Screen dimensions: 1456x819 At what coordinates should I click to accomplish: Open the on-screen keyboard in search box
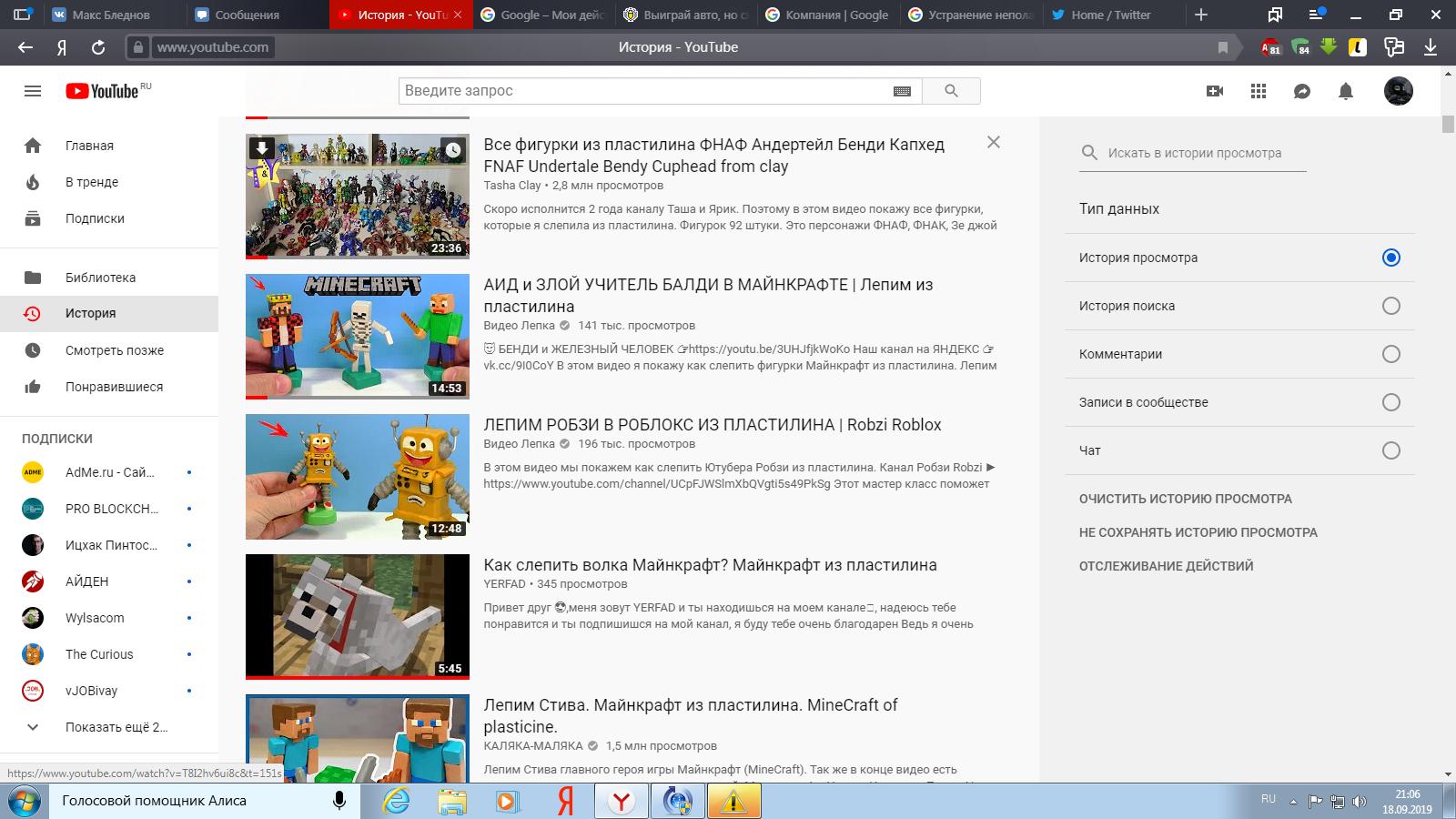pyautogui.click(x=902, y=91)
